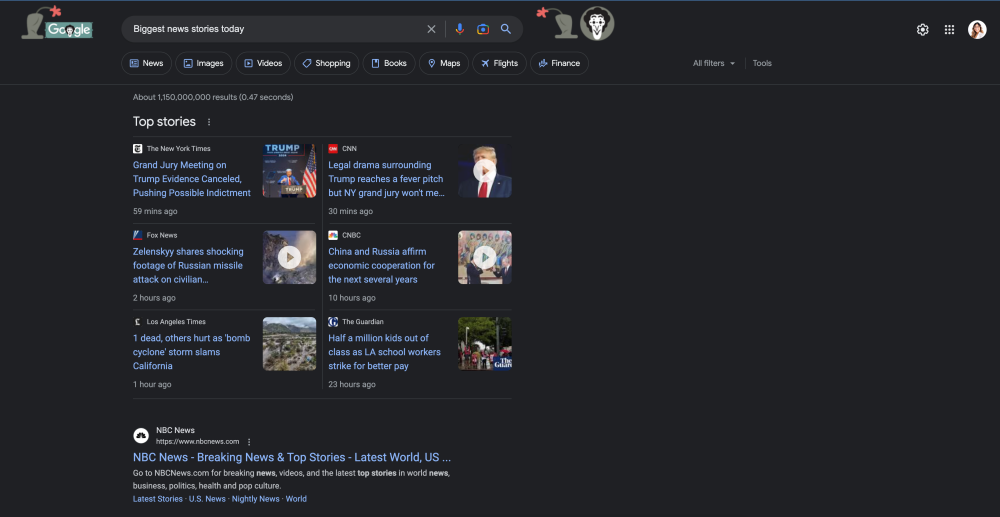The height and width of the screenshot is (517, 1000).
Task: Open Los Angeles Times storm story thumbnail
Action: 289,344
